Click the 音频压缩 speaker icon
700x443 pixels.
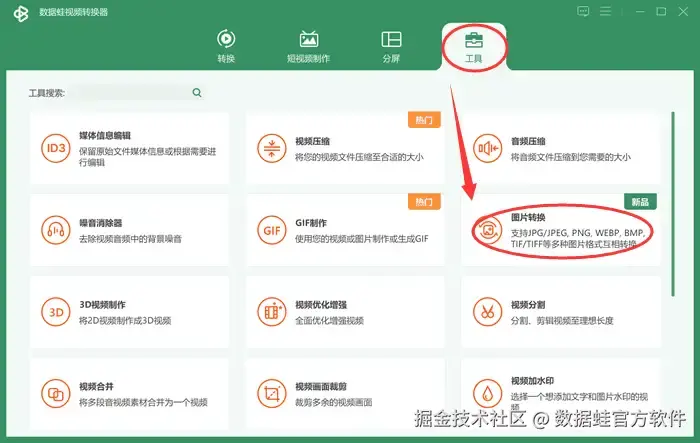[488, 148]
